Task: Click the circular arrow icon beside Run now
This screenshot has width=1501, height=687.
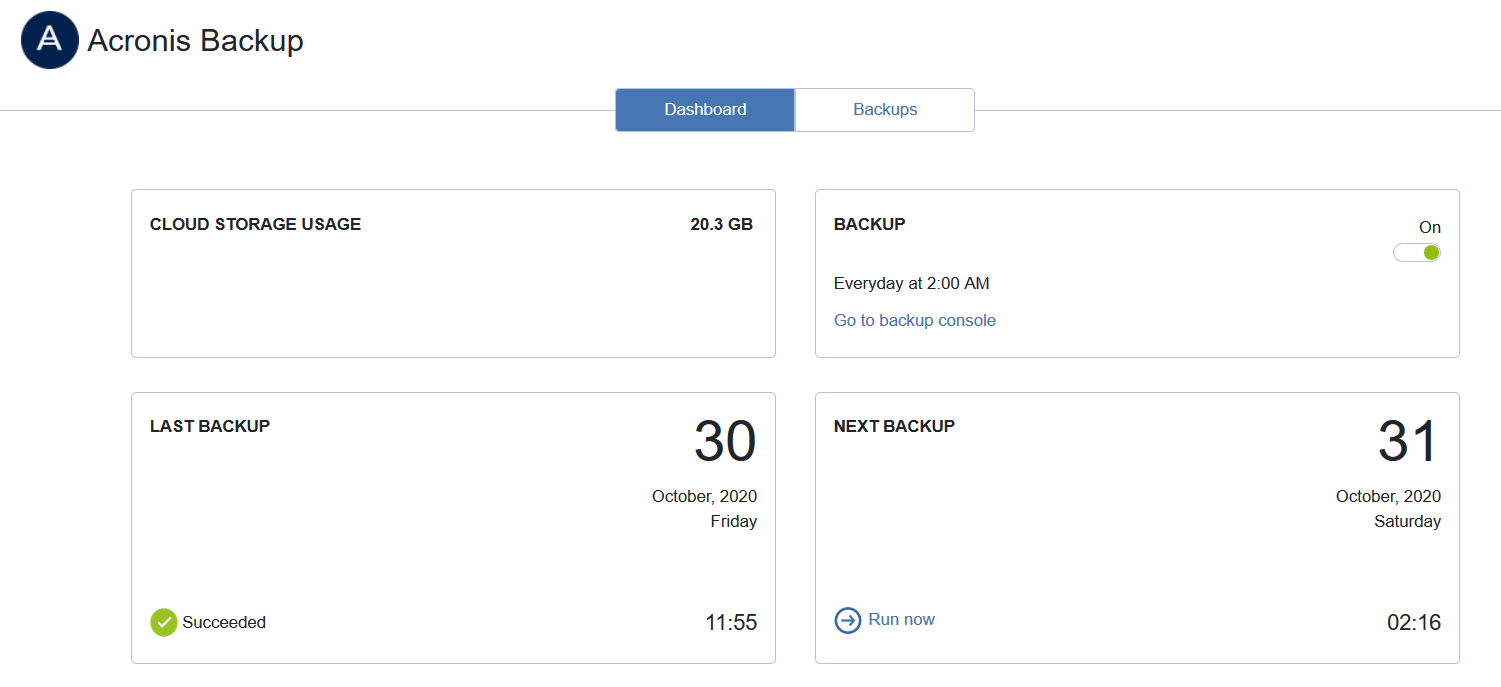Action: 847,620
